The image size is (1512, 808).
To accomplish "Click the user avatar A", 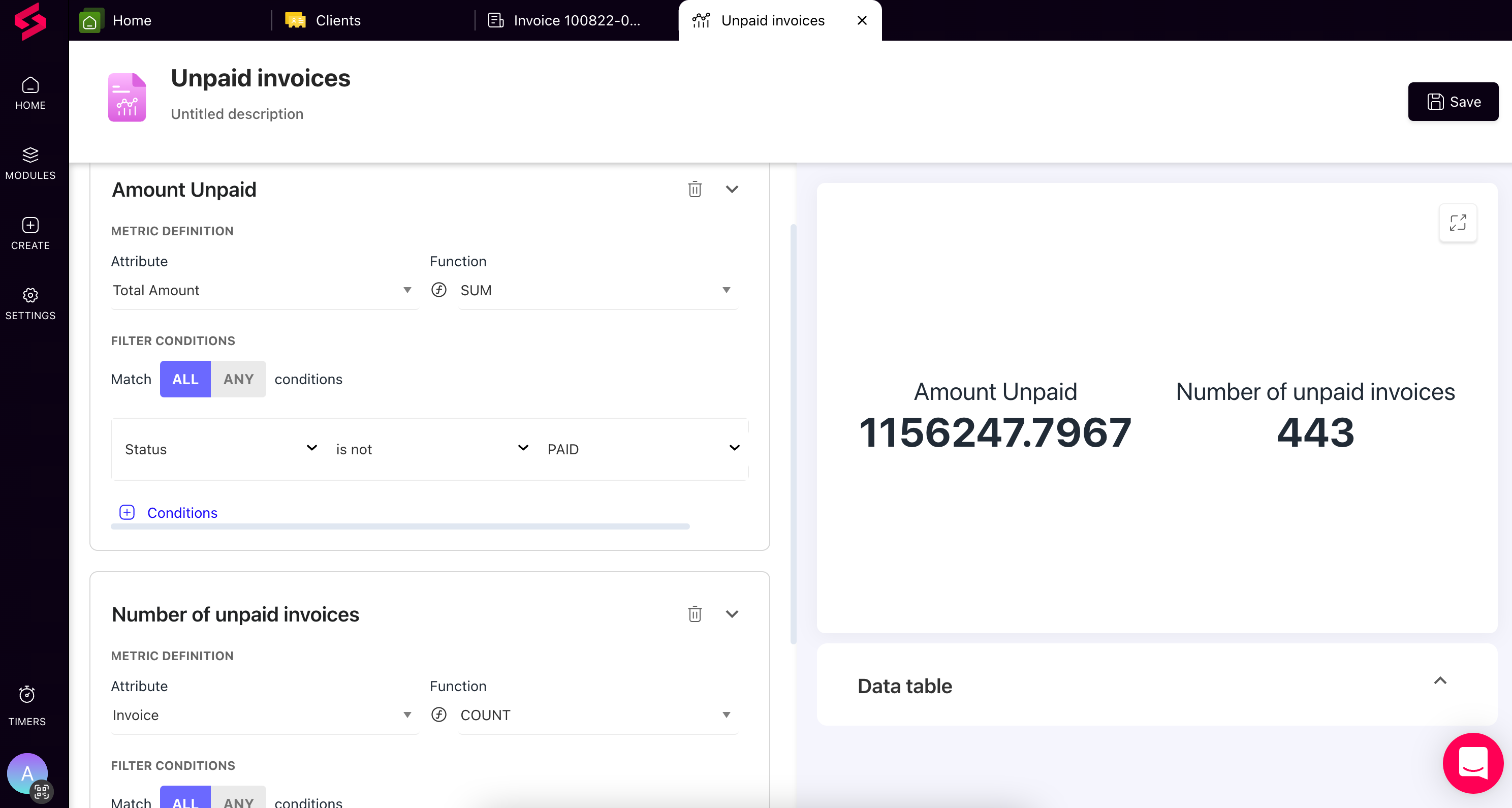I will [x=27, y=773].
